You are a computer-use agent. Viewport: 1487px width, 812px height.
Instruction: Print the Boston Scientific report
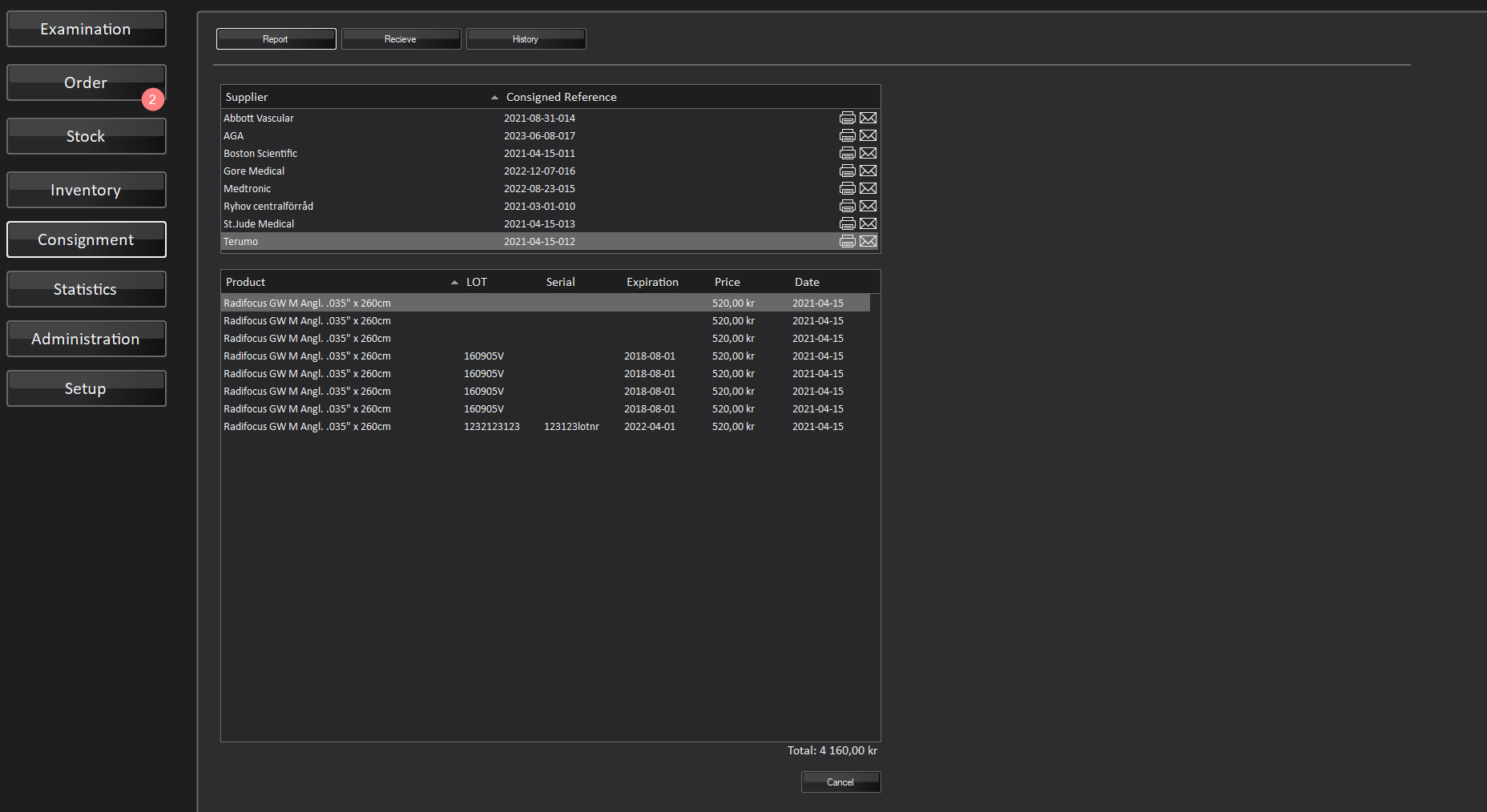(847, 153)
